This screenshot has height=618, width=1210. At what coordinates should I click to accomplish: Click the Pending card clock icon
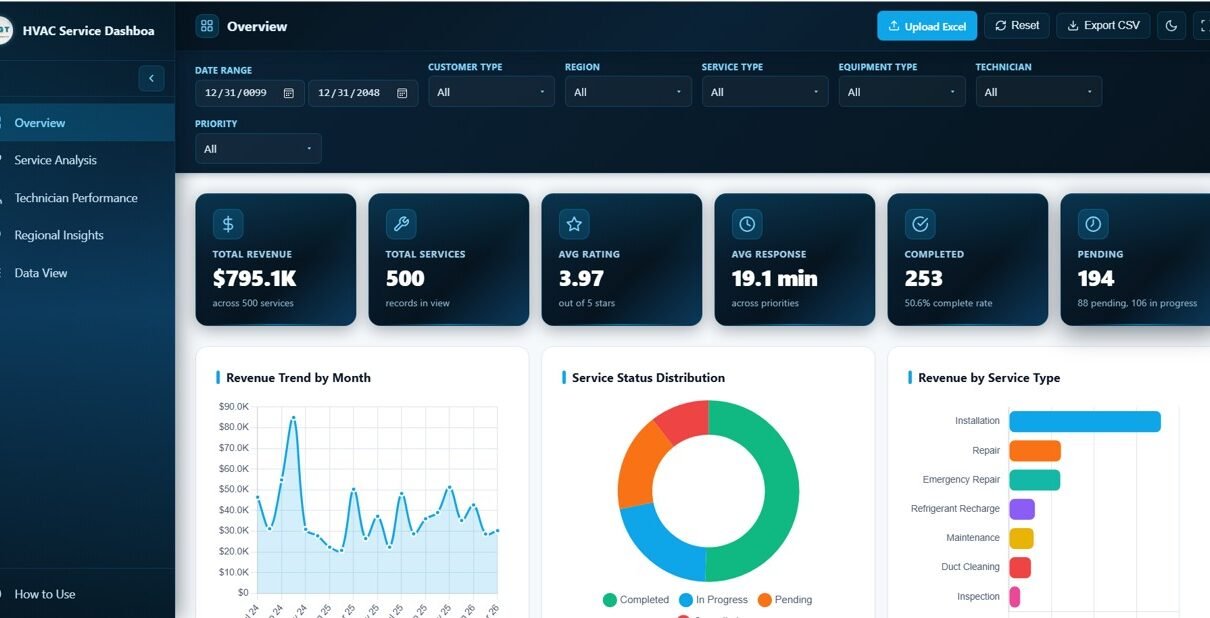point(1093,224)
